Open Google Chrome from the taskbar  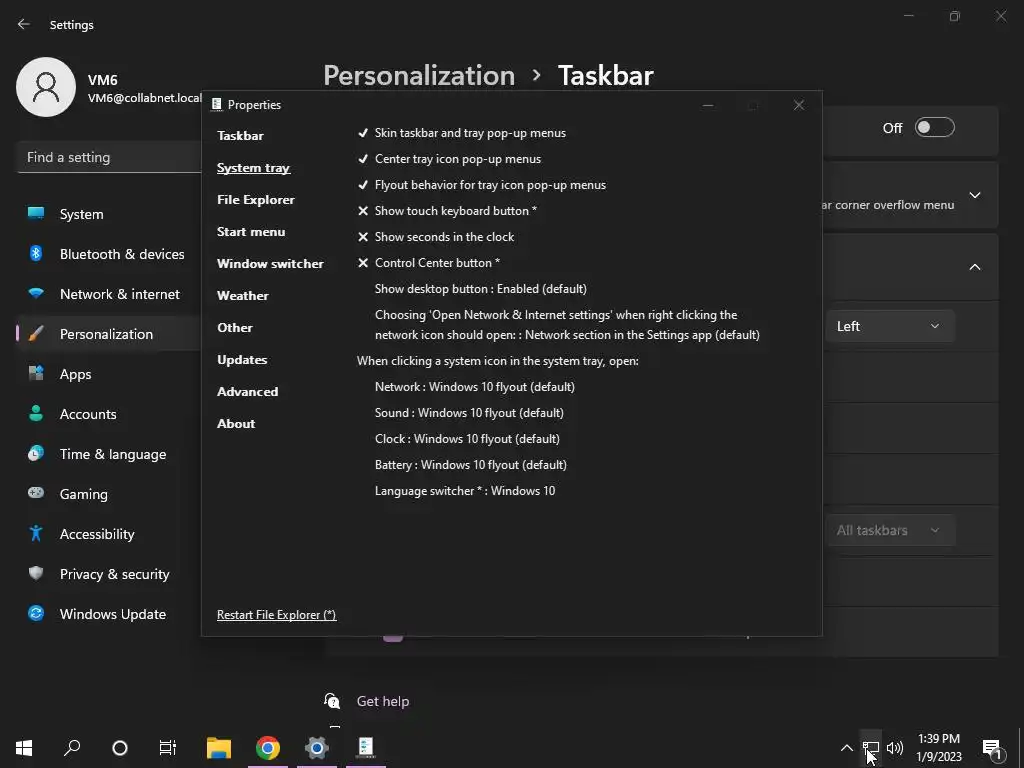pyautogui.click(x=268, y=748)
